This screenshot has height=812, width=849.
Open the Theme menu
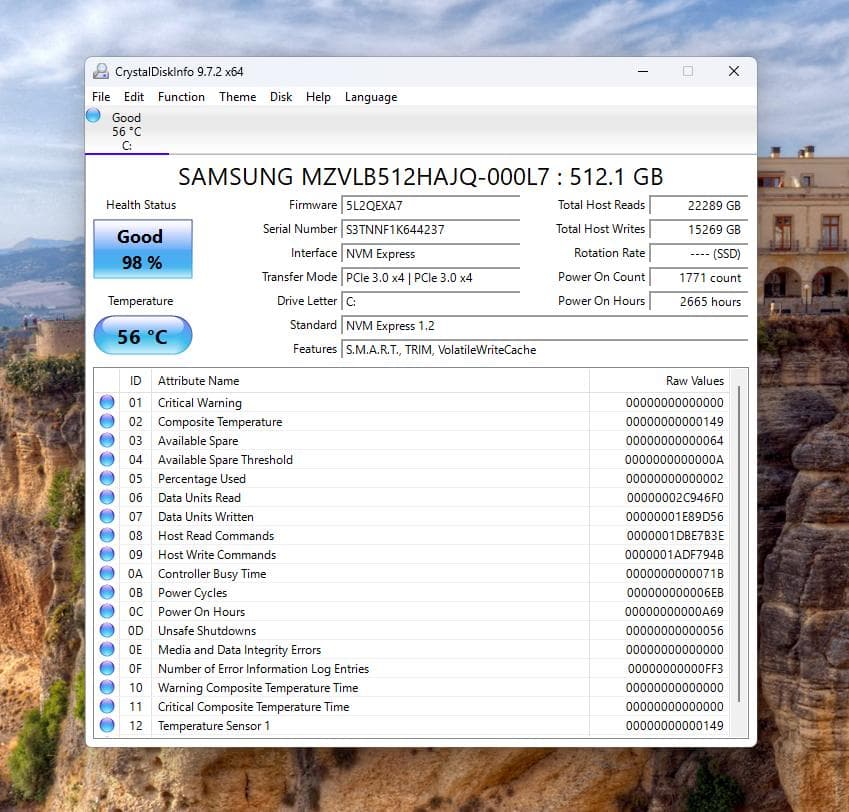point(237,97)
